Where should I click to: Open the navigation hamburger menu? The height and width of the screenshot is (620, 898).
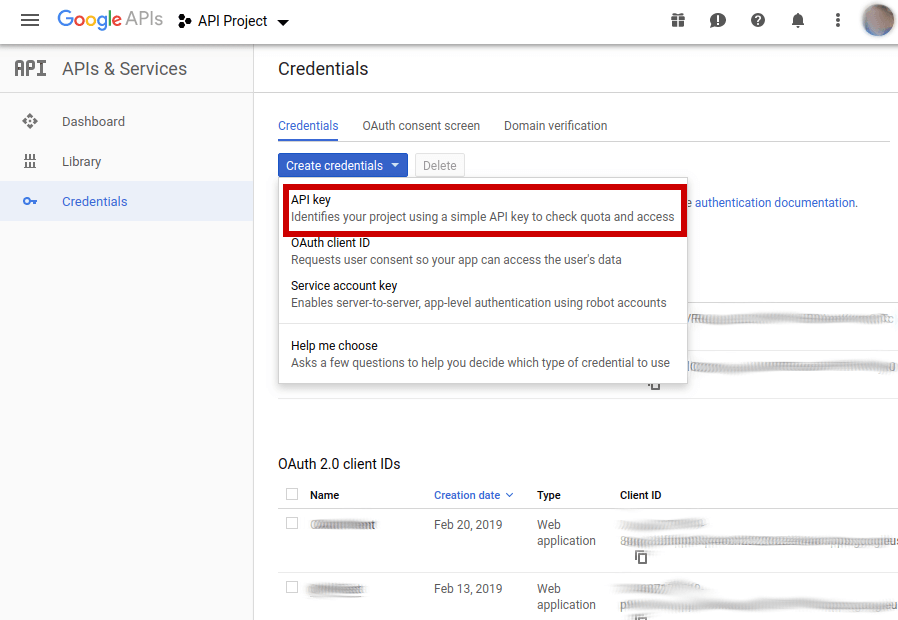tap(29, 20)
